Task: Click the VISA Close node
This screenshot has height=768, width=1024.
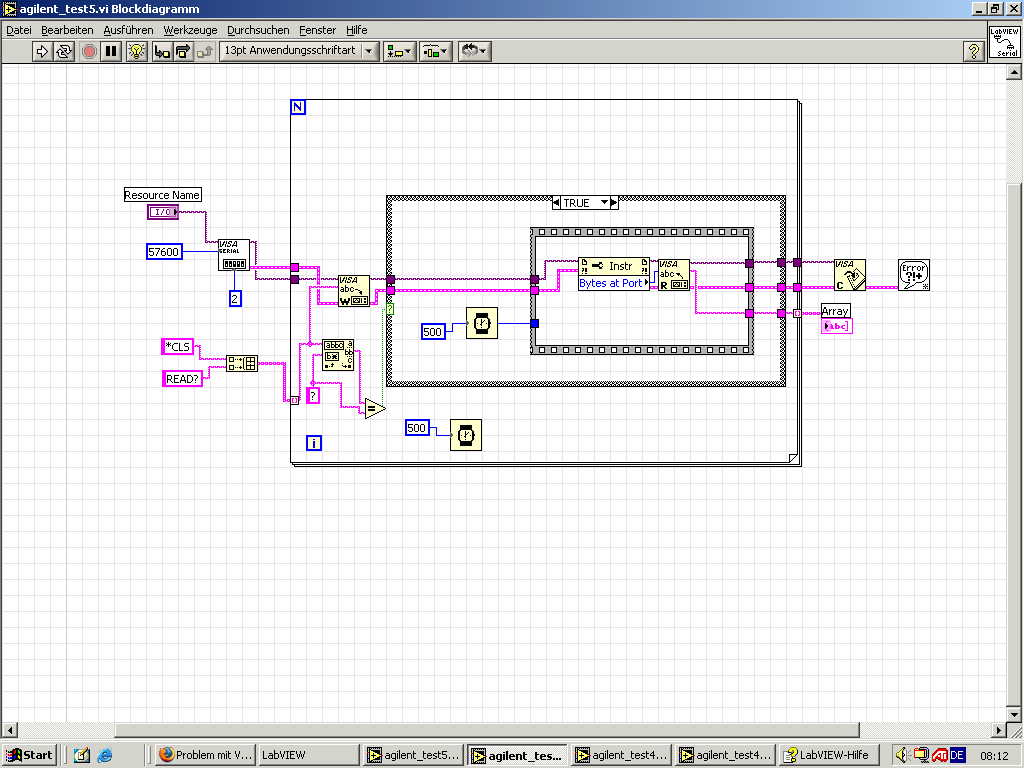Action: (849, 275)
